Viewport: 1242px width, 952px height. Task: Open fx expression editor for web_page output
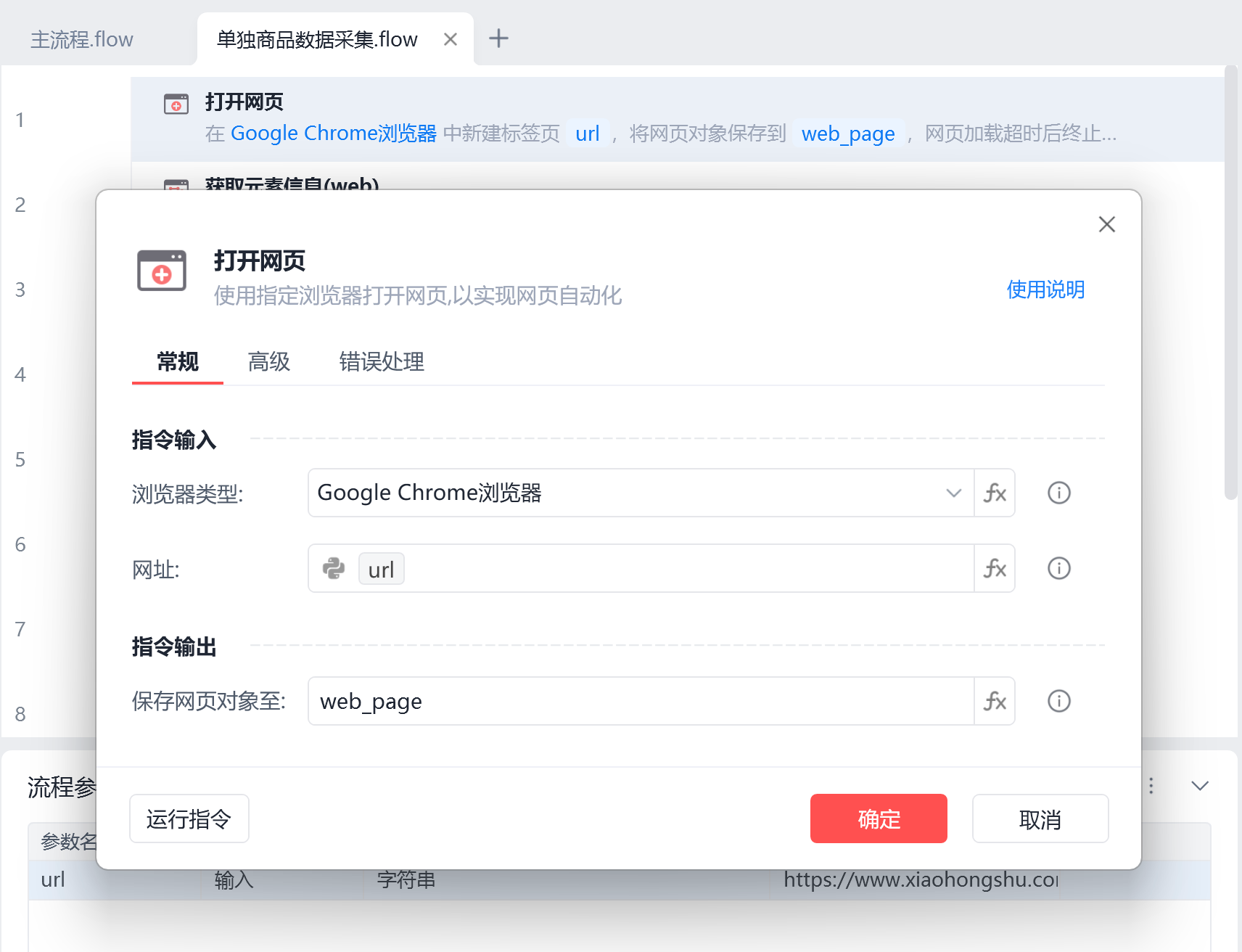pyautogui.click(x=995, y=701)
